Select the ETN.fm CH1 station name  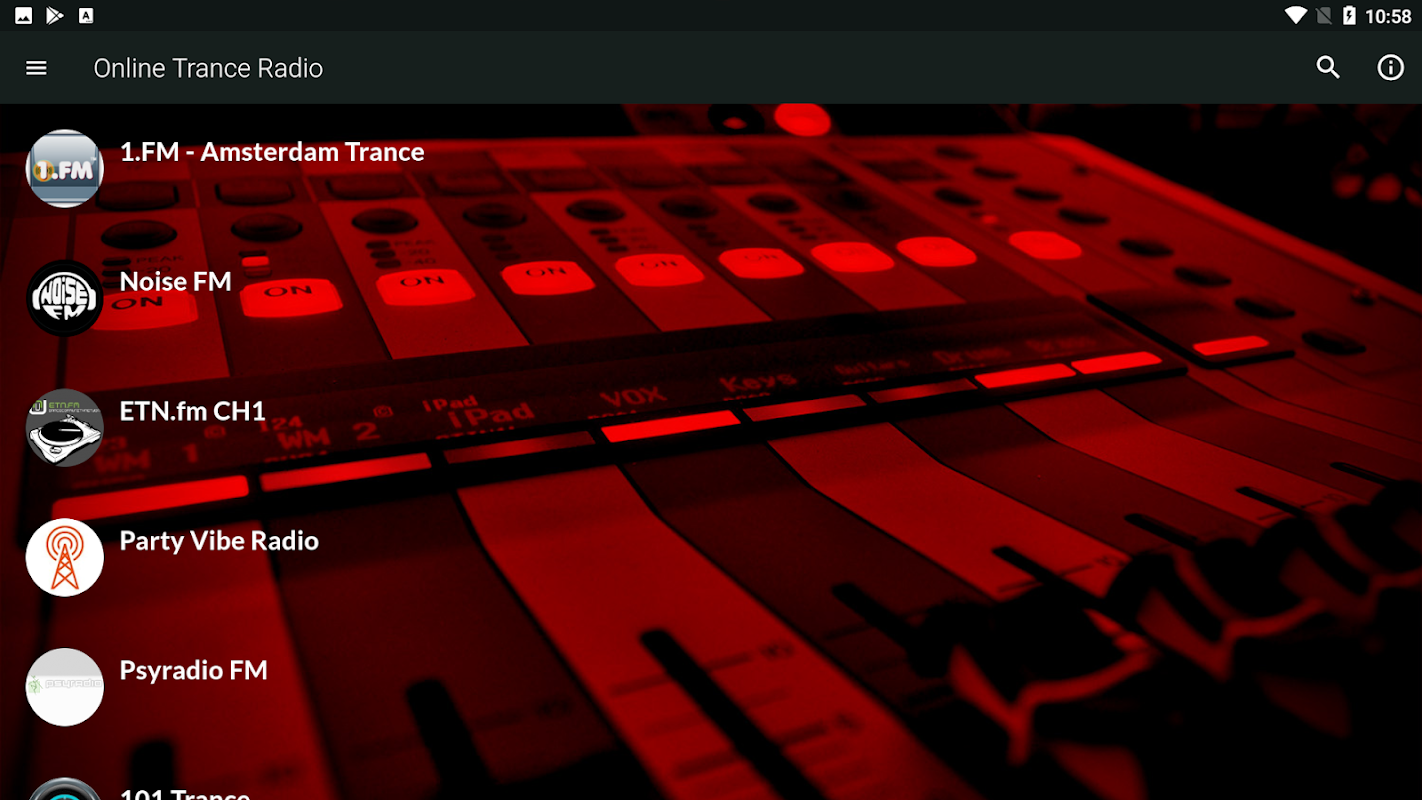(193, 411)
